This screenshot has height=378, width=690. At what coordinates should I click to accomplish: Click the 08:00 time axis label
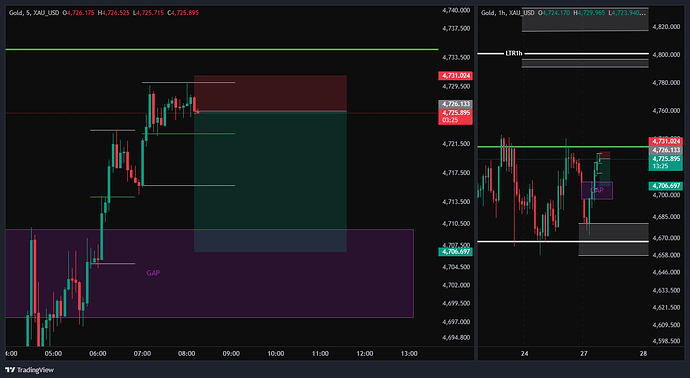(187, 353)
